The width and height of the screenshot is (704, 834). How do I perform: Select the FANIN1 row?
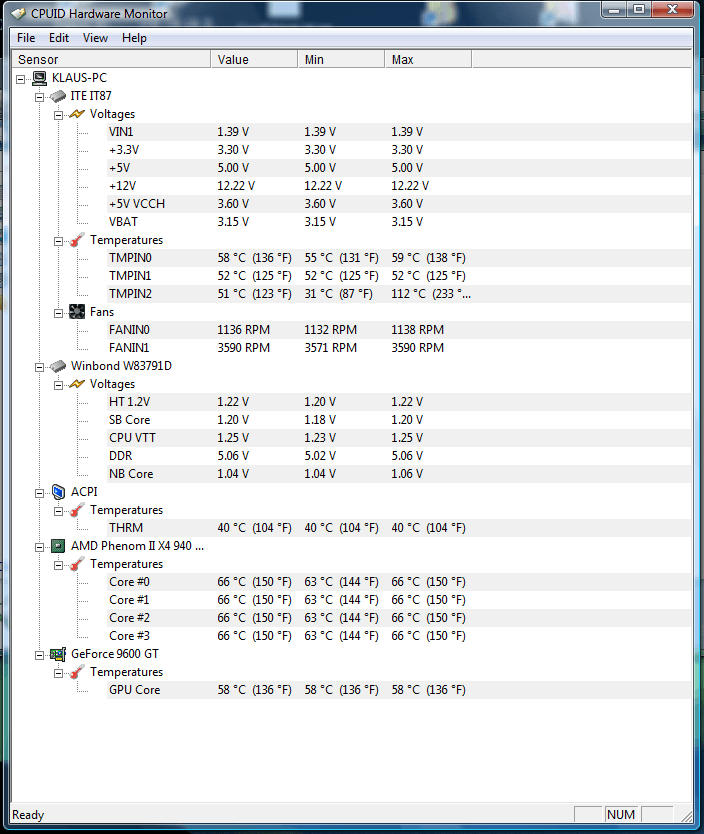click(399, 348)
